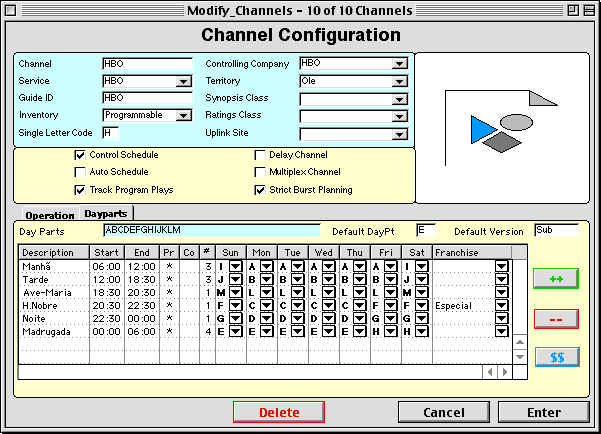Select the Manhã description cell
601x434 pixels.
[54, 266]
